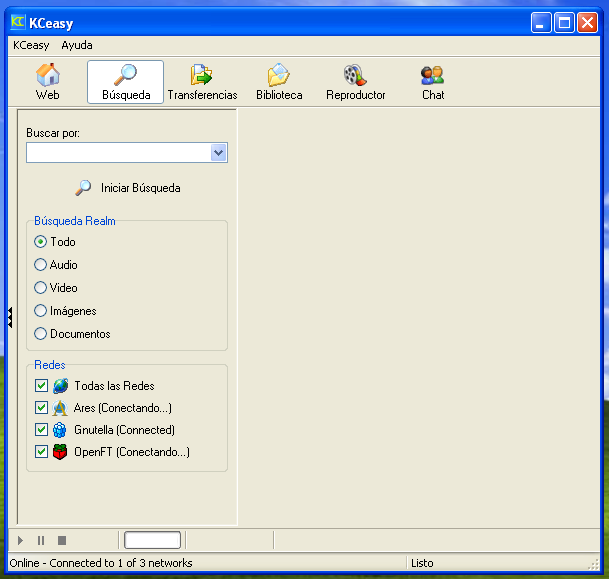Click the Gnutella network icon
This screenshot has width=609, height=579.
60,430
